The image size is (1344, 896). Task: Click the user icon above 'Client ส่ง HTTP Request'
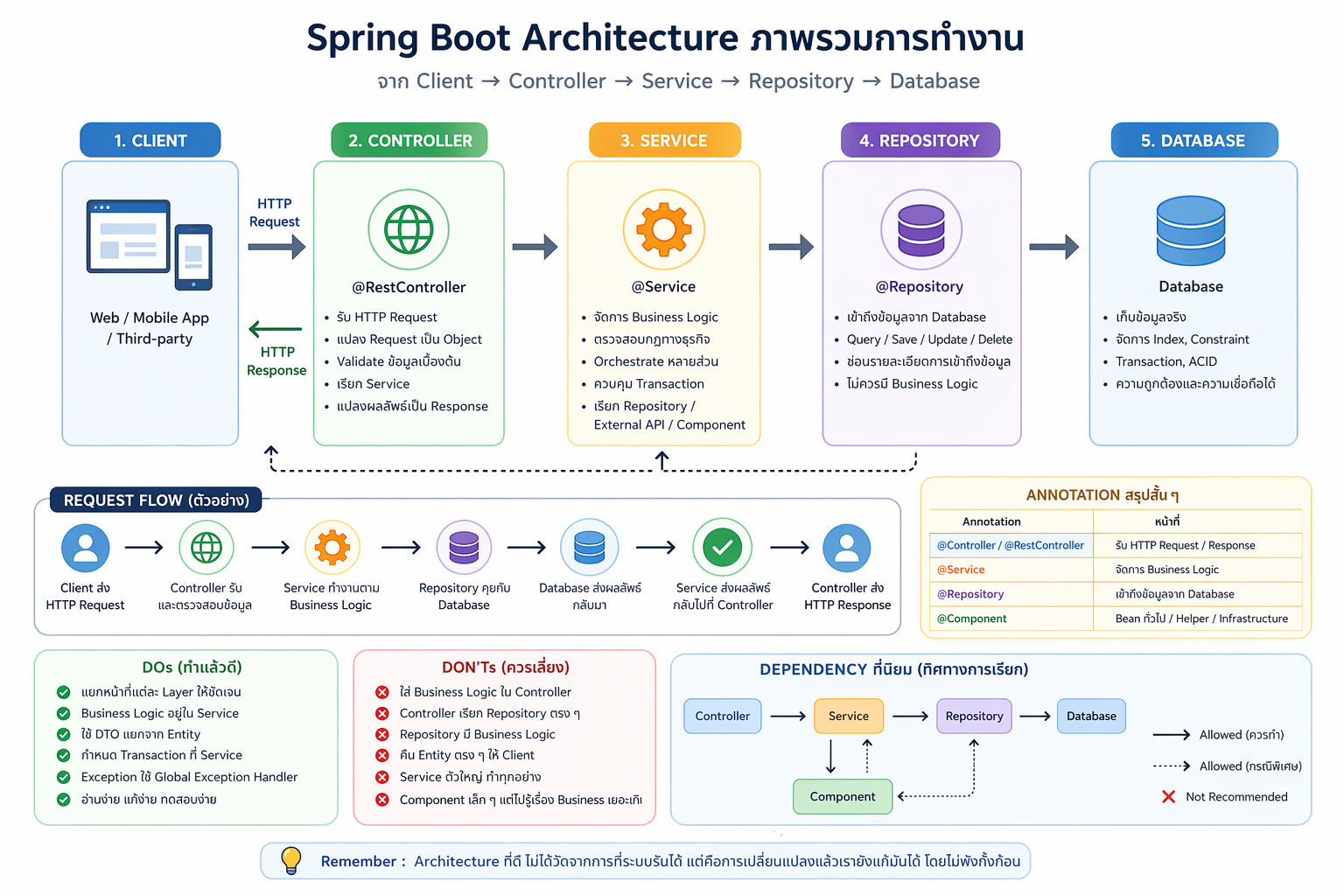86,548
